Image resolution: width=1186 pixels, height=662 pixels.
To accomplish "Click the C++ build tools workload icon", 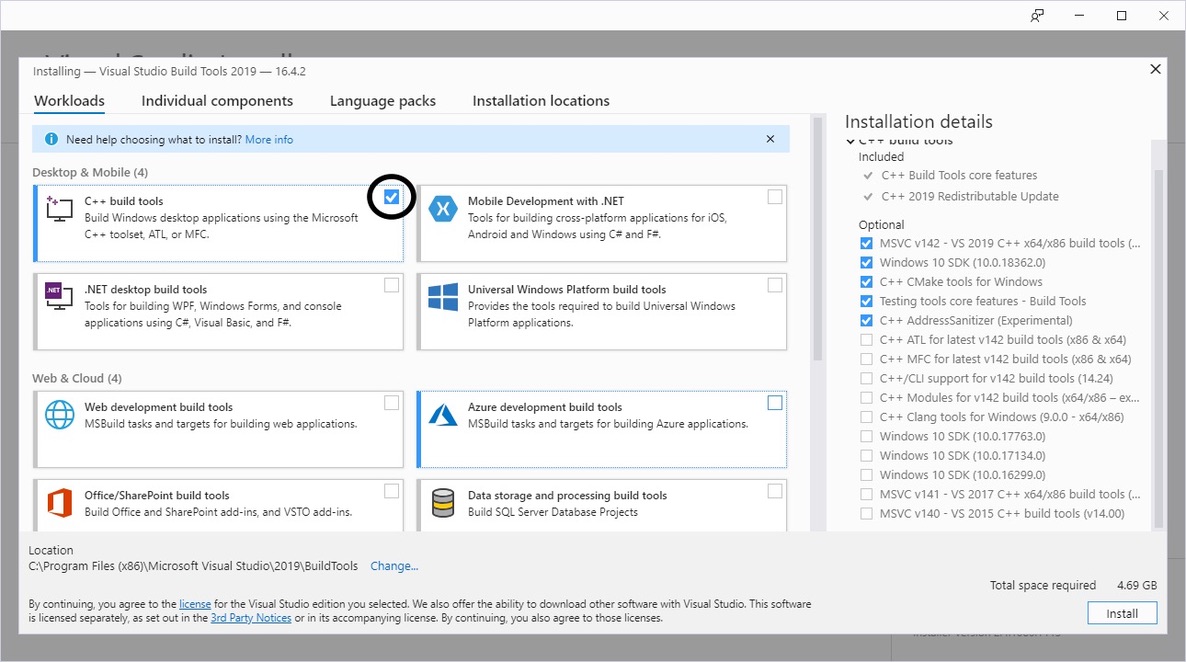I will (x=60, y=209).
